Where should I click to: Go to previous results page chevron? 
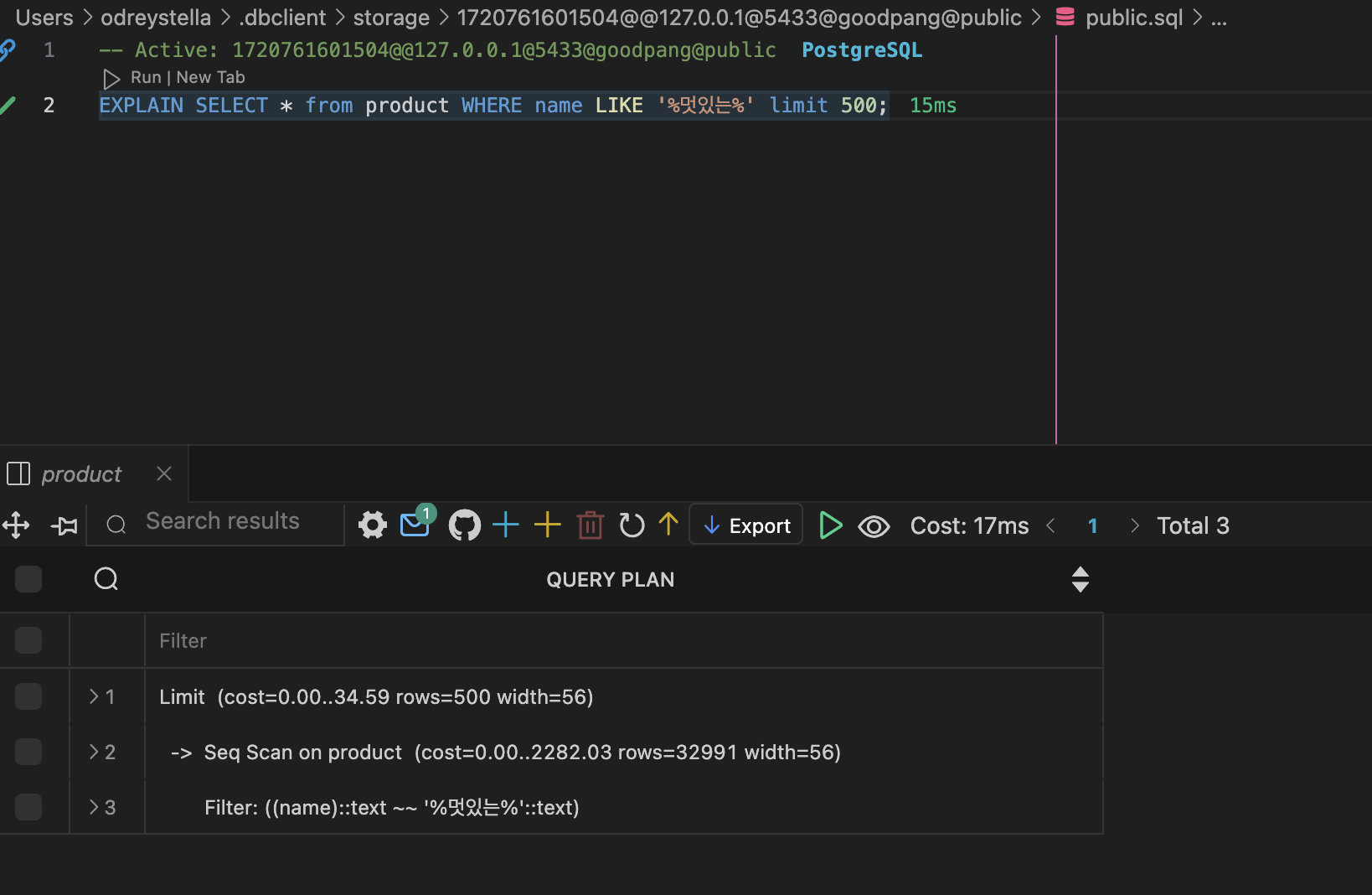pyautogui.click(x=1051, y=525)
